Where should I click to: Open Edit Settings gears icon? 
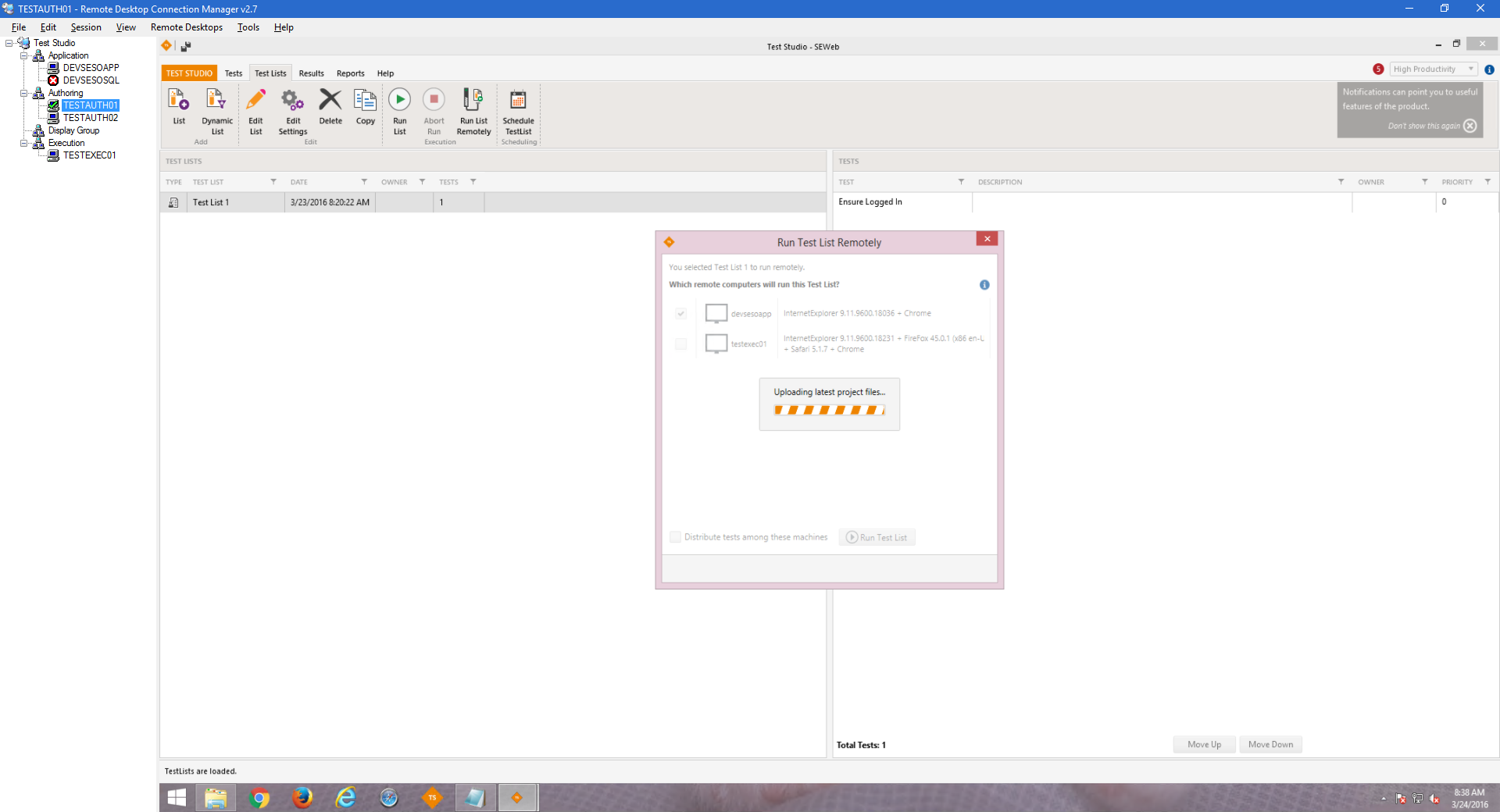click(x=293, y=100)
